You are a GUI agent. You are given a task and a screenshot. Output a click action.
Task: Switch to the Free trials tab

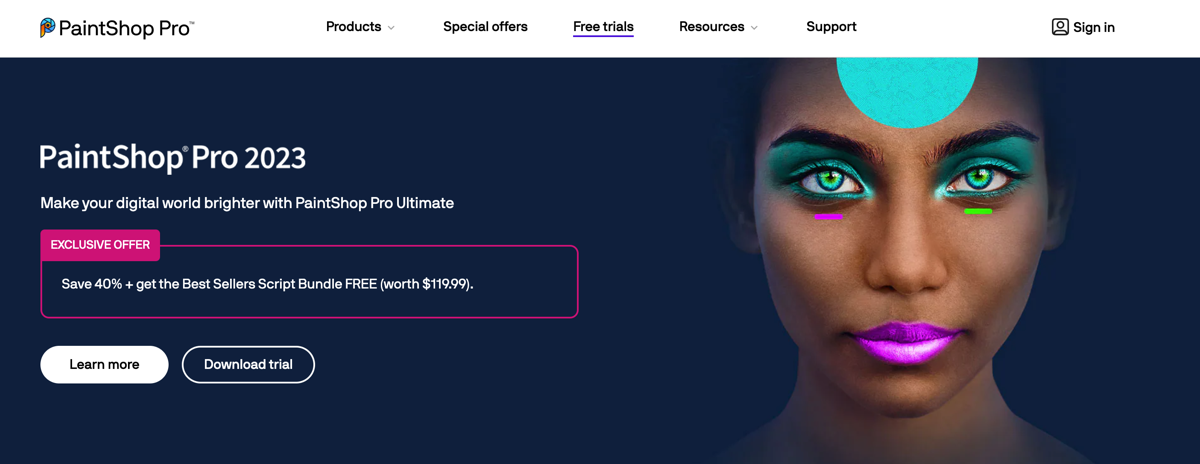[x=603, y=27]
